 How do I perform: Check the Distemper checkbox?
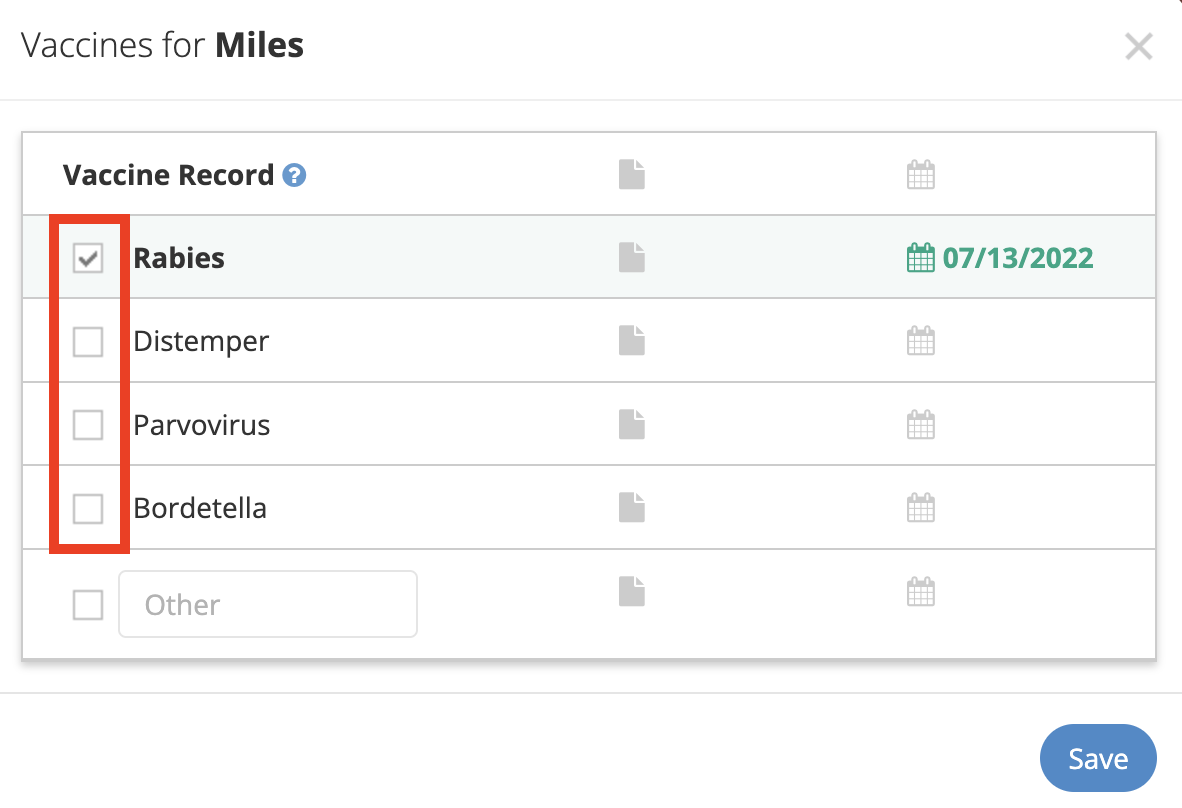click(x=88, y=341)
